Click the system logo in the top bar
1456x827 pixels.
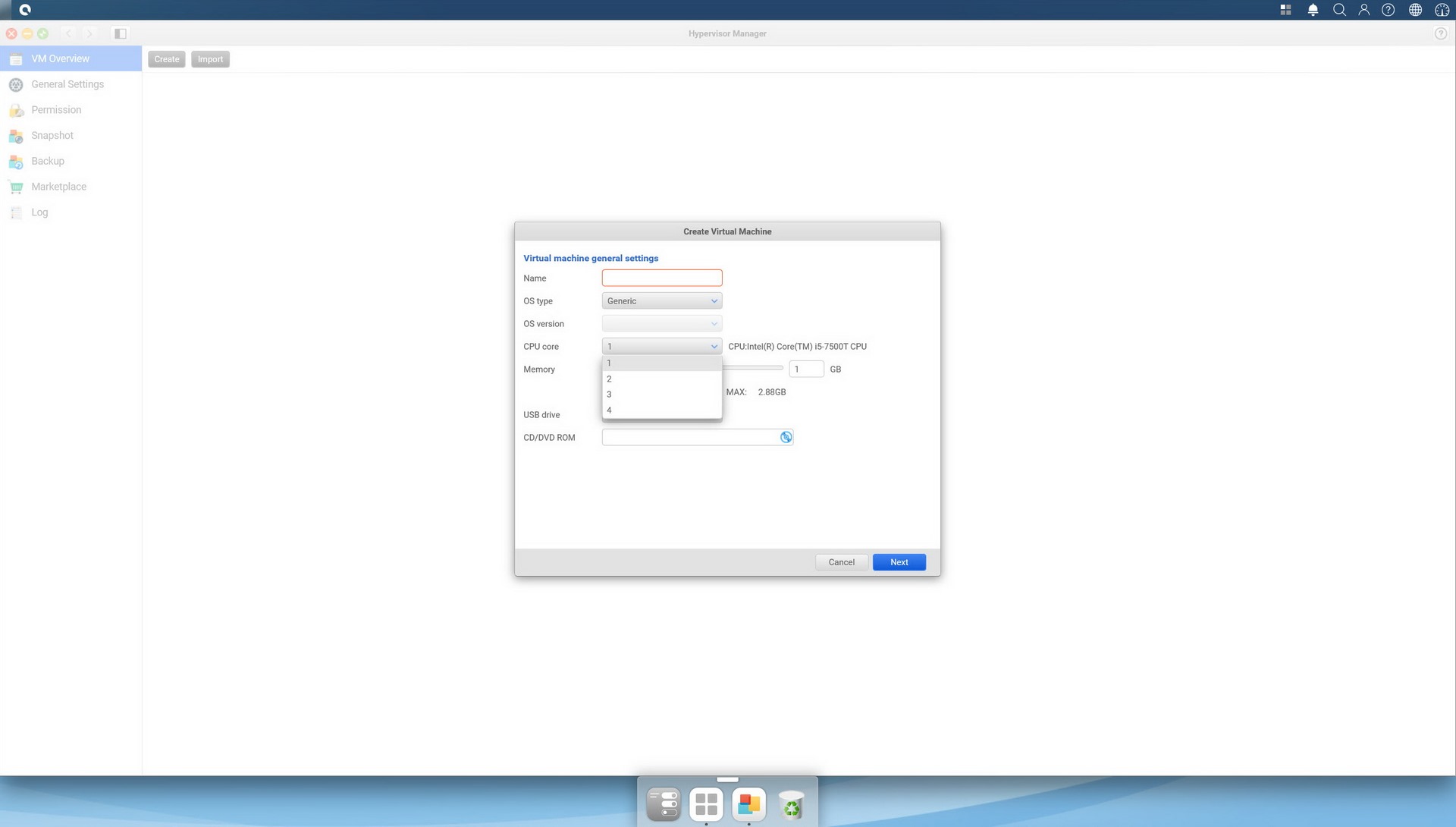point(25,10)
